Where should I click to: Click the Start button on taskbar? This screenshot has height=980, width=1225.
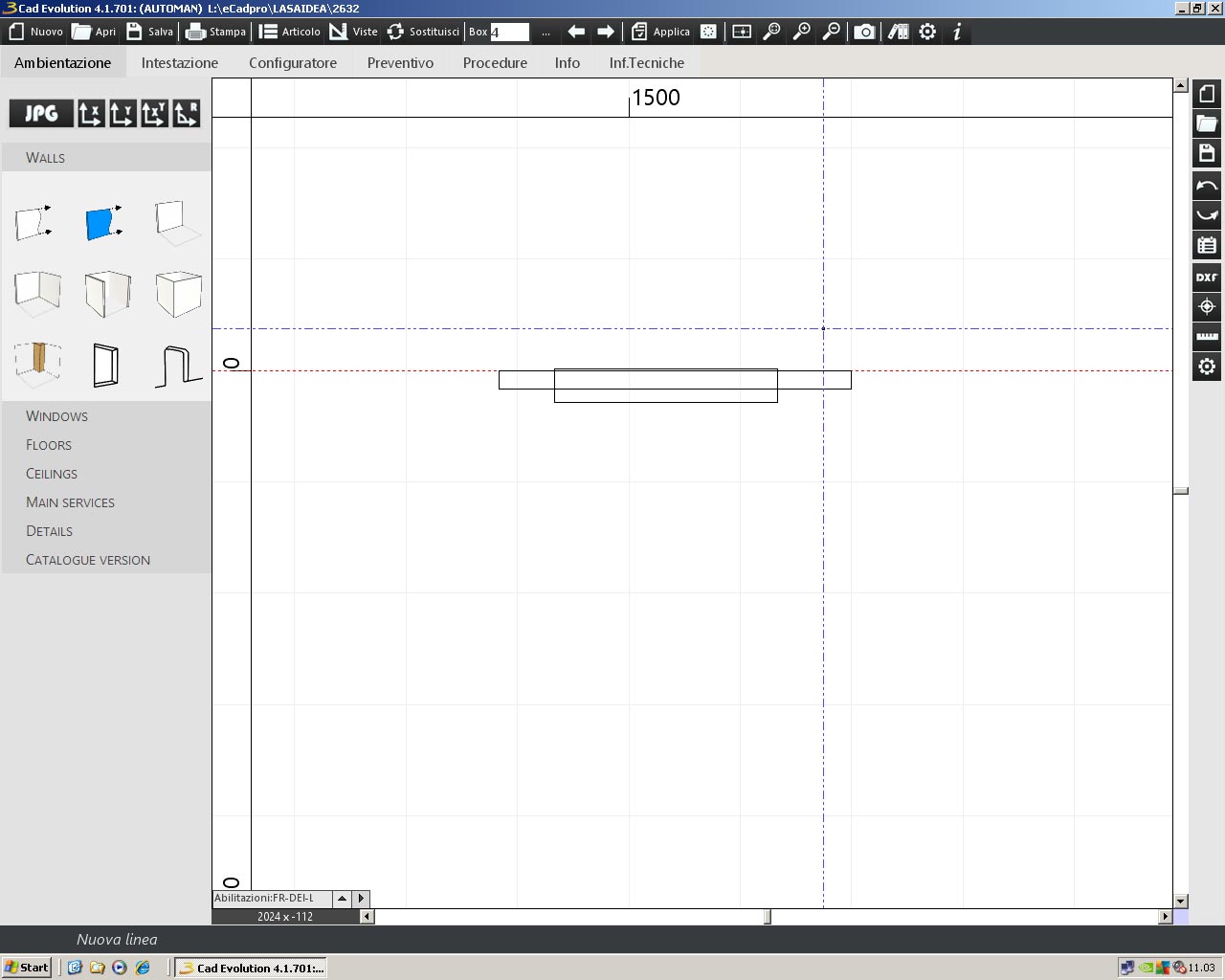point(27,968)
